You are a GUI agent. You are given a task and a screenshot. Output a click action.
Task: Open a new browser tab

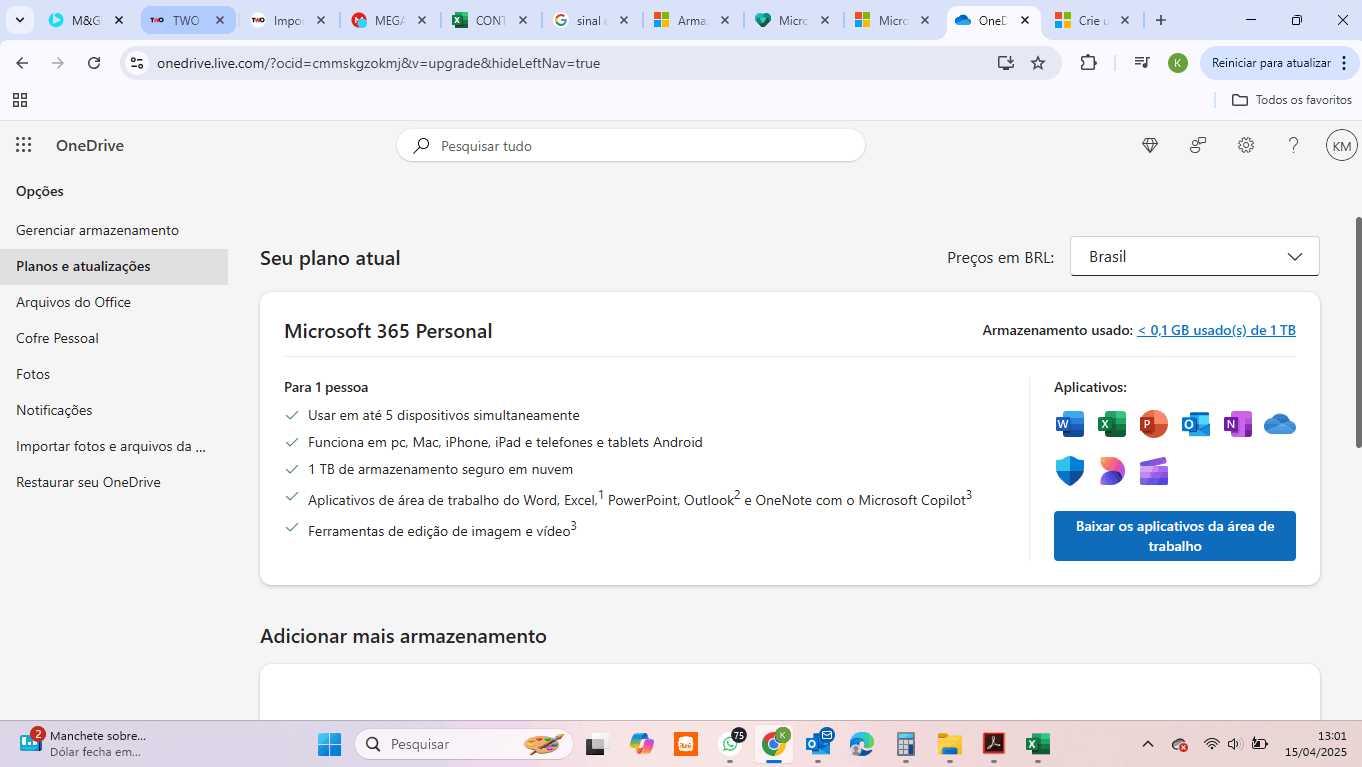1160,20
